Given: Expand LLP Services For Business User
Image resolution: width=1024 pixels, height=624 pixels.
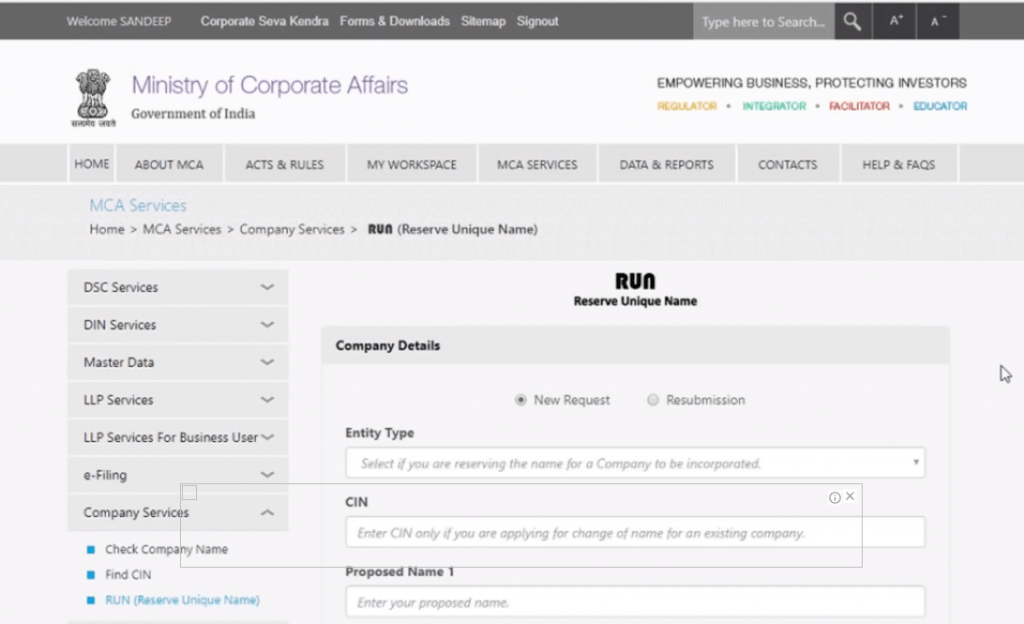Looking at the screenshot, I should [178, 437].
